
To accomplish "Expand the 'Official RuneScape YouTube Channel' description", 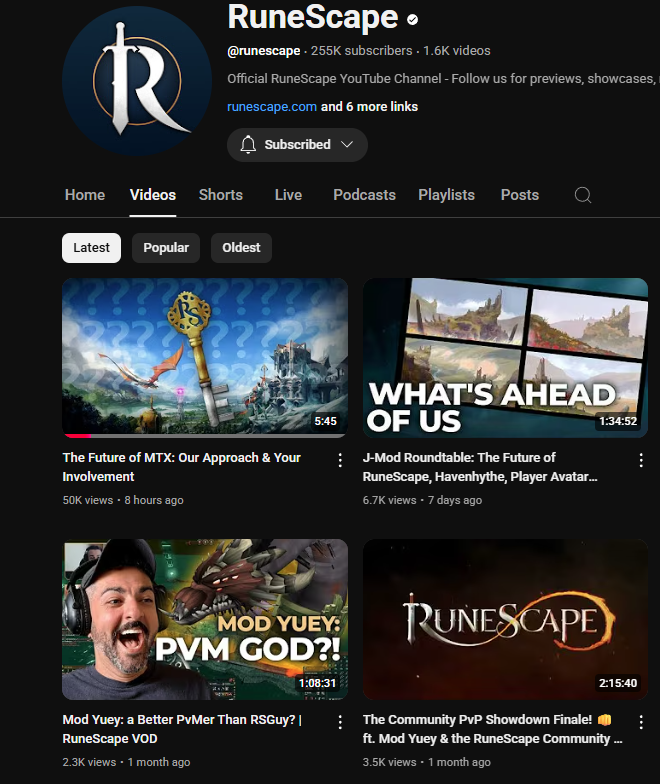I will tap(443, 79).
